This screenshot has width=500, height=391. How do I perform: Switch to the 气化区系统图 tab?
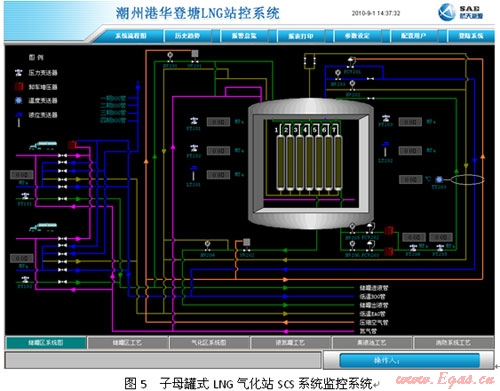click(209, 342)
